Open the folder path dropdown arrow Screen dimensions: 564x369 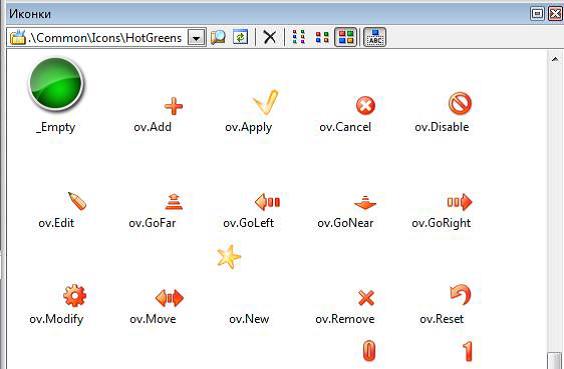197,37
